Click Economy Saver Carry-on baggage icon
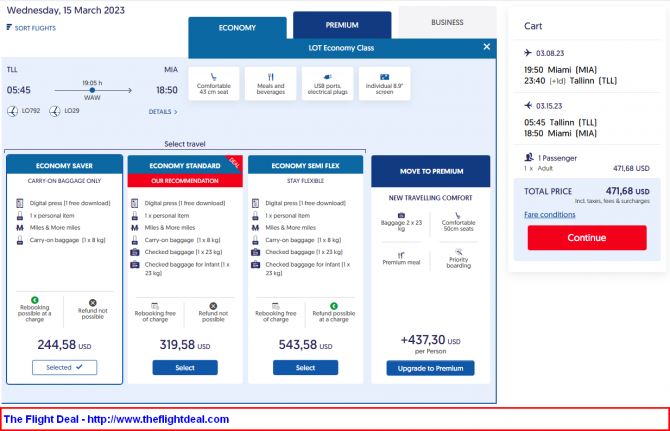The height and width of the screenshot is (431, 670). click(x=20, y=240)
